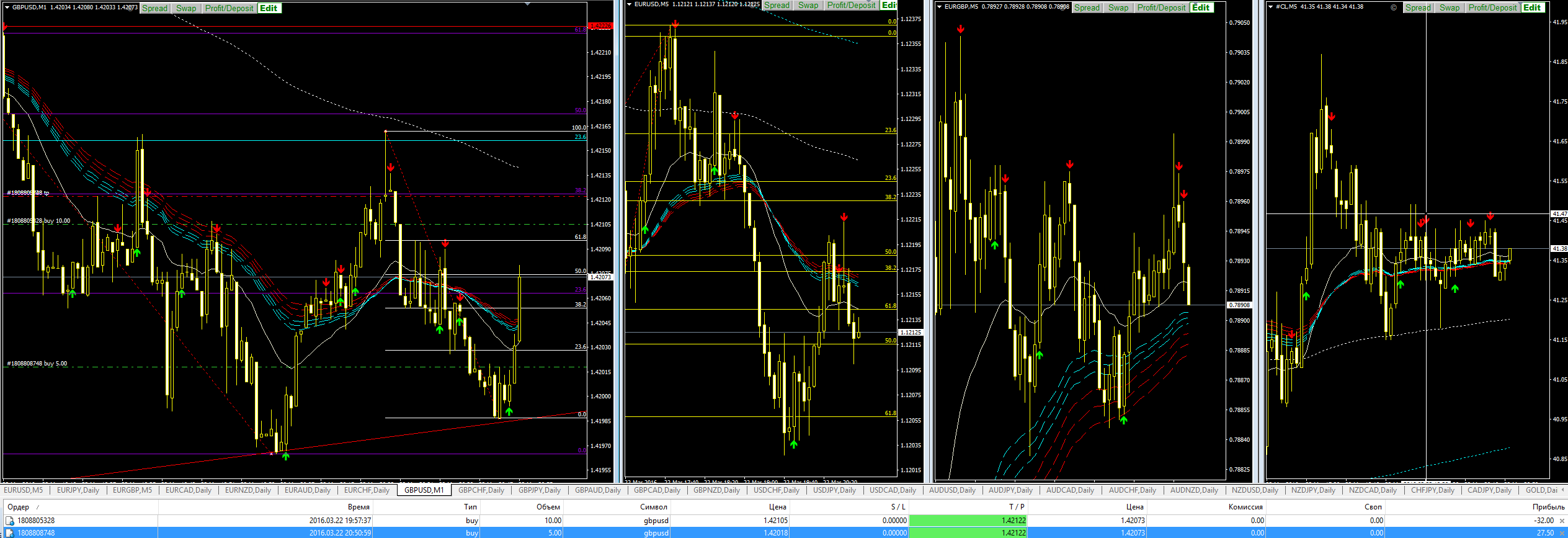The width and height of the screenshot is (1568, 538).
Task: Click Spread button on GBPUSD chart
Action: coord(155,8)
